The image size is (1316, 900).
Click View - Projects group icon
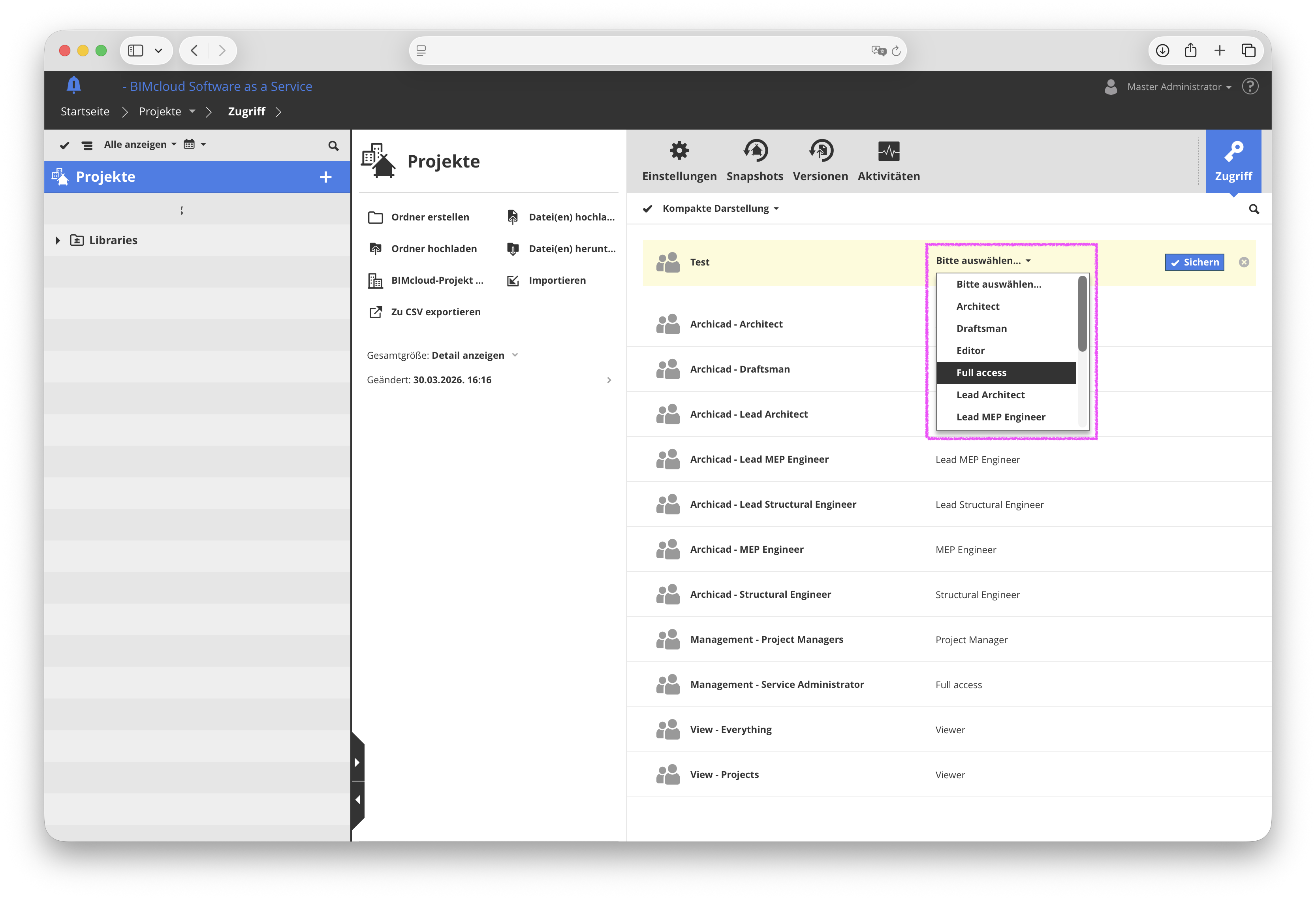coord(667,774)
